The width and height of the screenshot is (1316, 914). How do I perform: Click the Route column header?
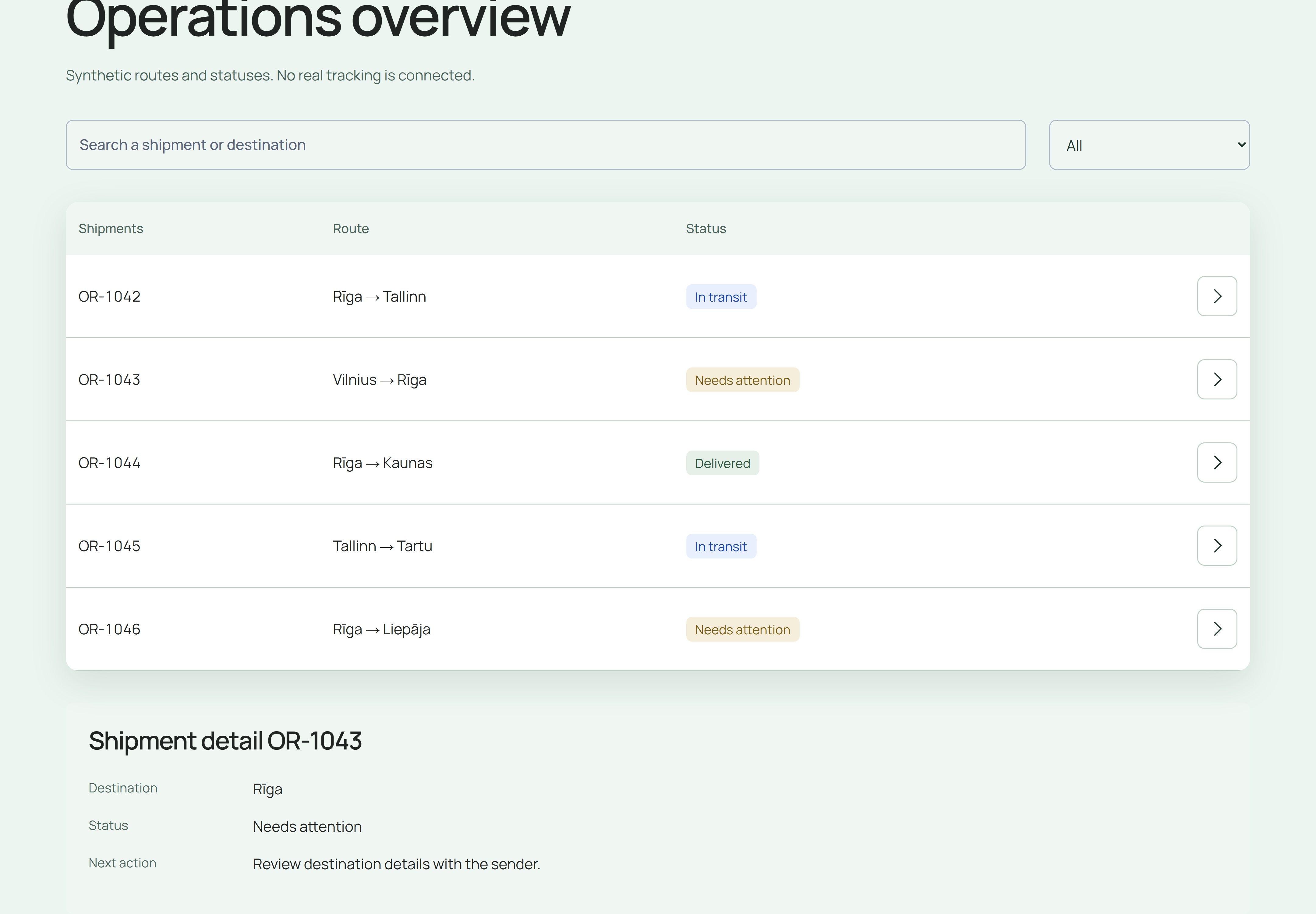350,228
